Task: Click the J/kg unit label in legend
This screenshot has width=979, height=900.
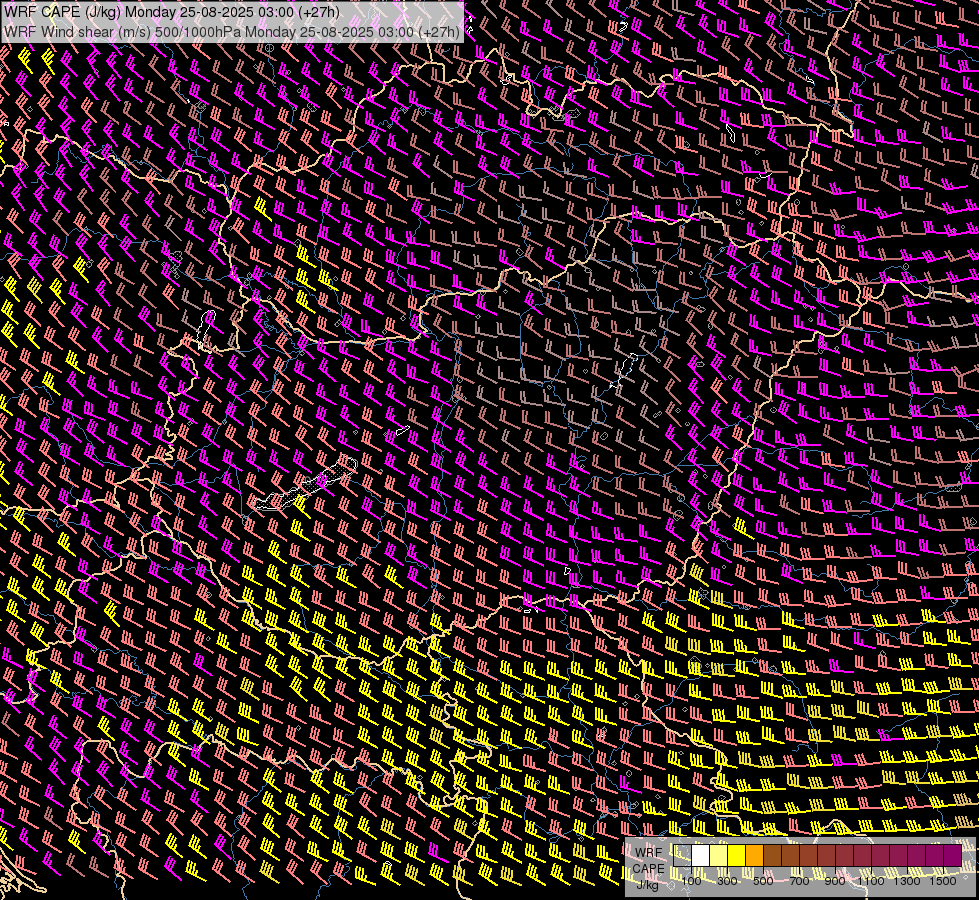Action: click(x=647, y=885)
